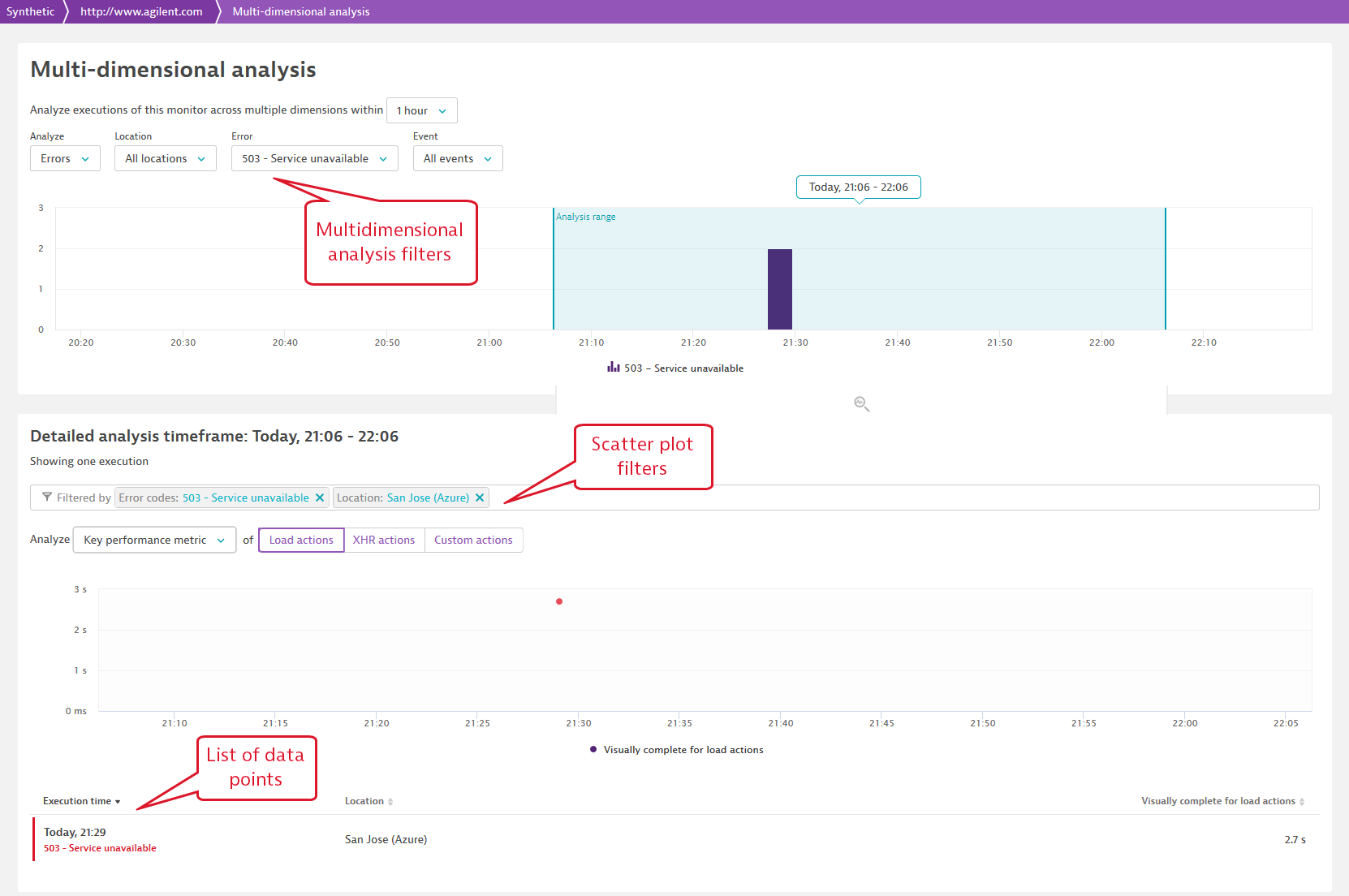Expand the All events dropdown
The height and width of the screenshot is (896, 1349).
pos(458,158)
